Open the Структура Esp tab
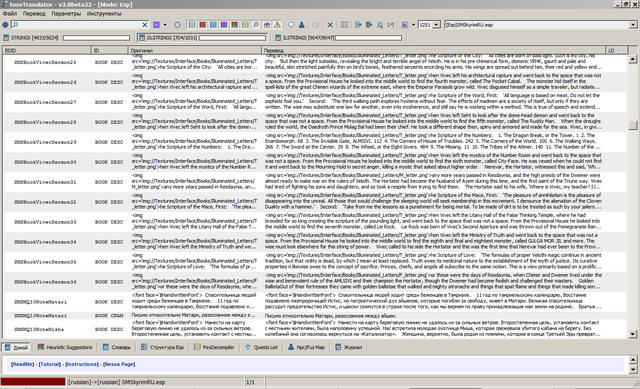The height and width of the screenshot is (389, 640). pos(162,347)
